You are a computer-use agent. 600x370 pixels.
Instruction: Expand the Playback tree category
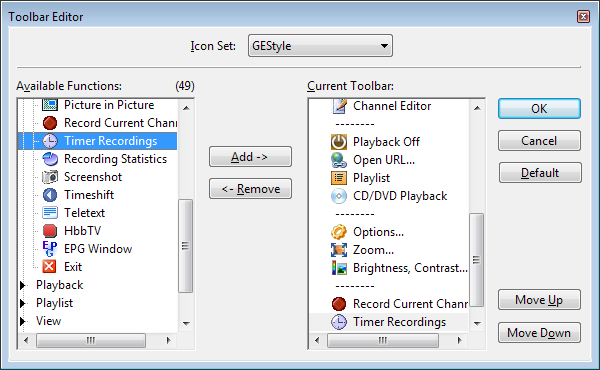[x=23, y=285]
